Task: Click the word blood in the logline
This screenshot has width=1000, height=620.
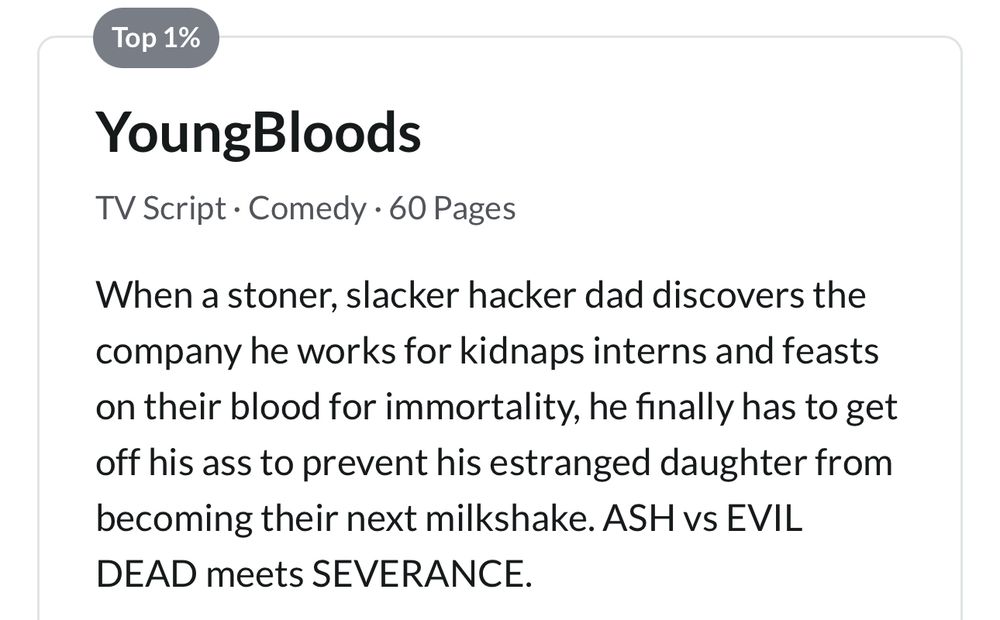Action: point(275,407)
